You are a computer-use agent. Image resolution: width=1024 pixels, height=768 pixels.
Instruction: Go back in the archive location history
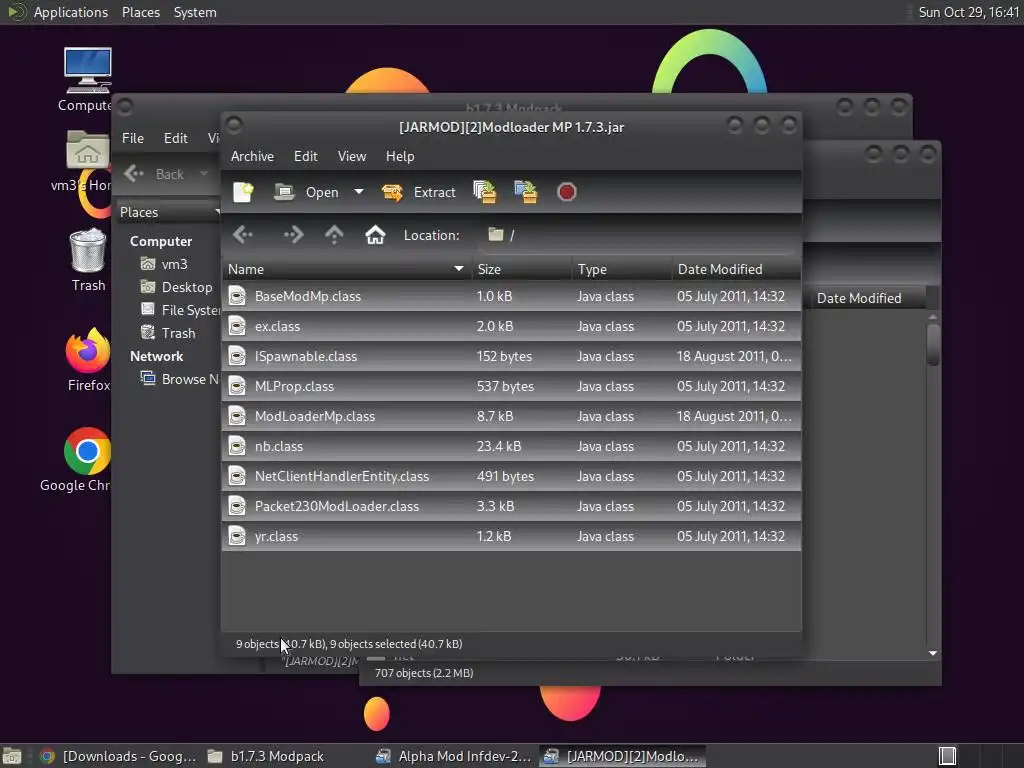(x=243, y=234)
